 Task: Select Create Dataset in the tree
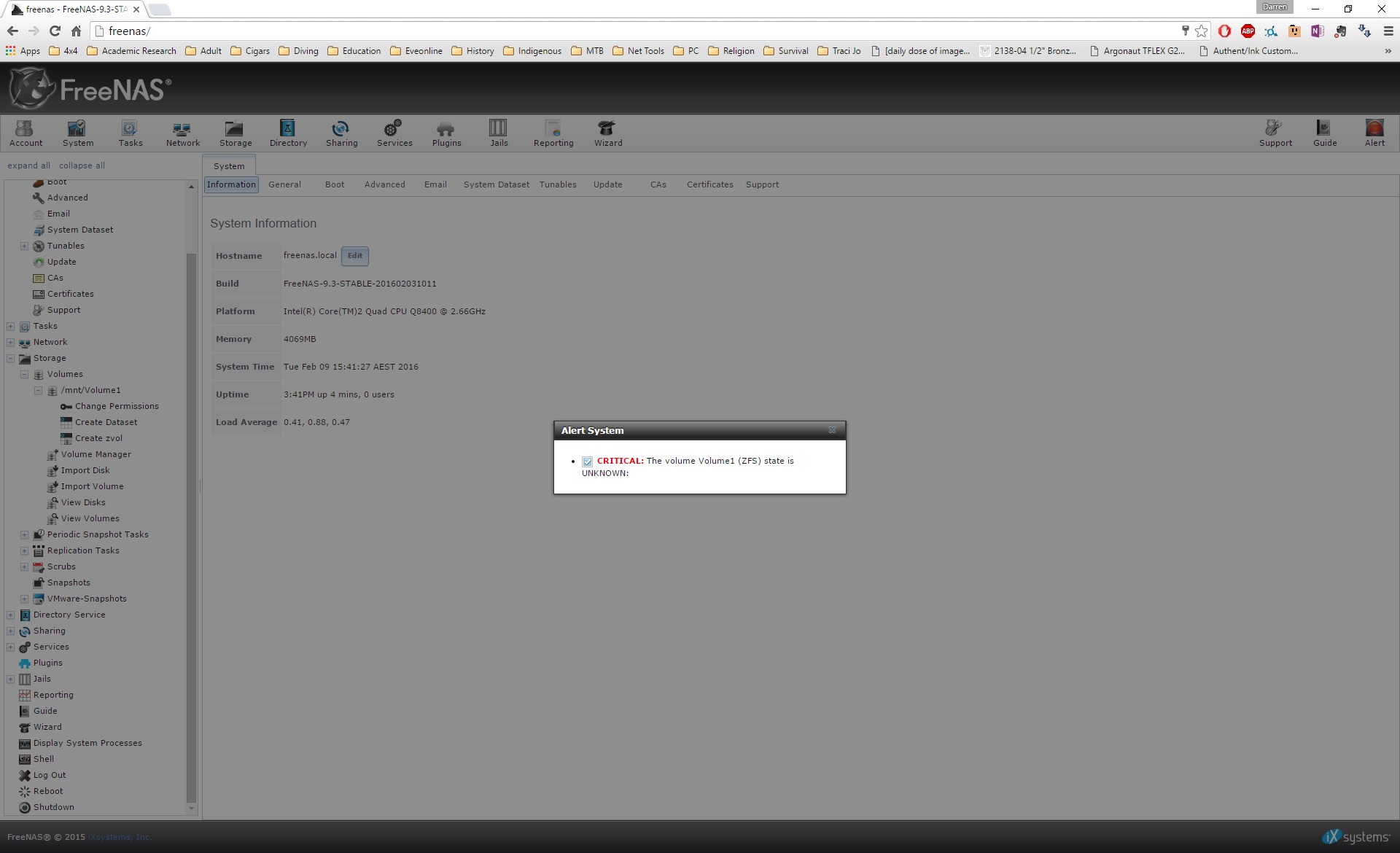106,422
